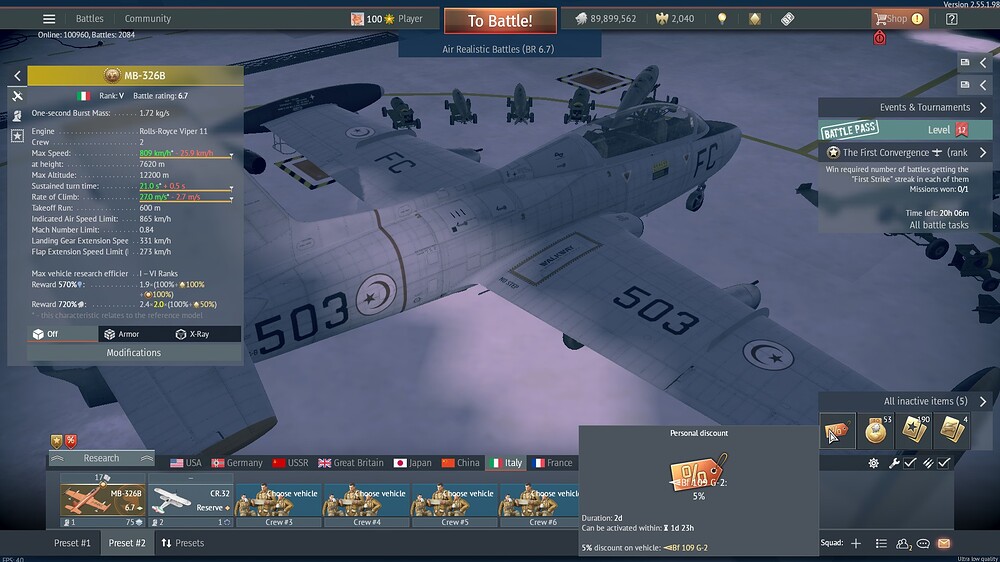Open All battle tasks
Screen dimensions: 1000x562
[938, 225]
